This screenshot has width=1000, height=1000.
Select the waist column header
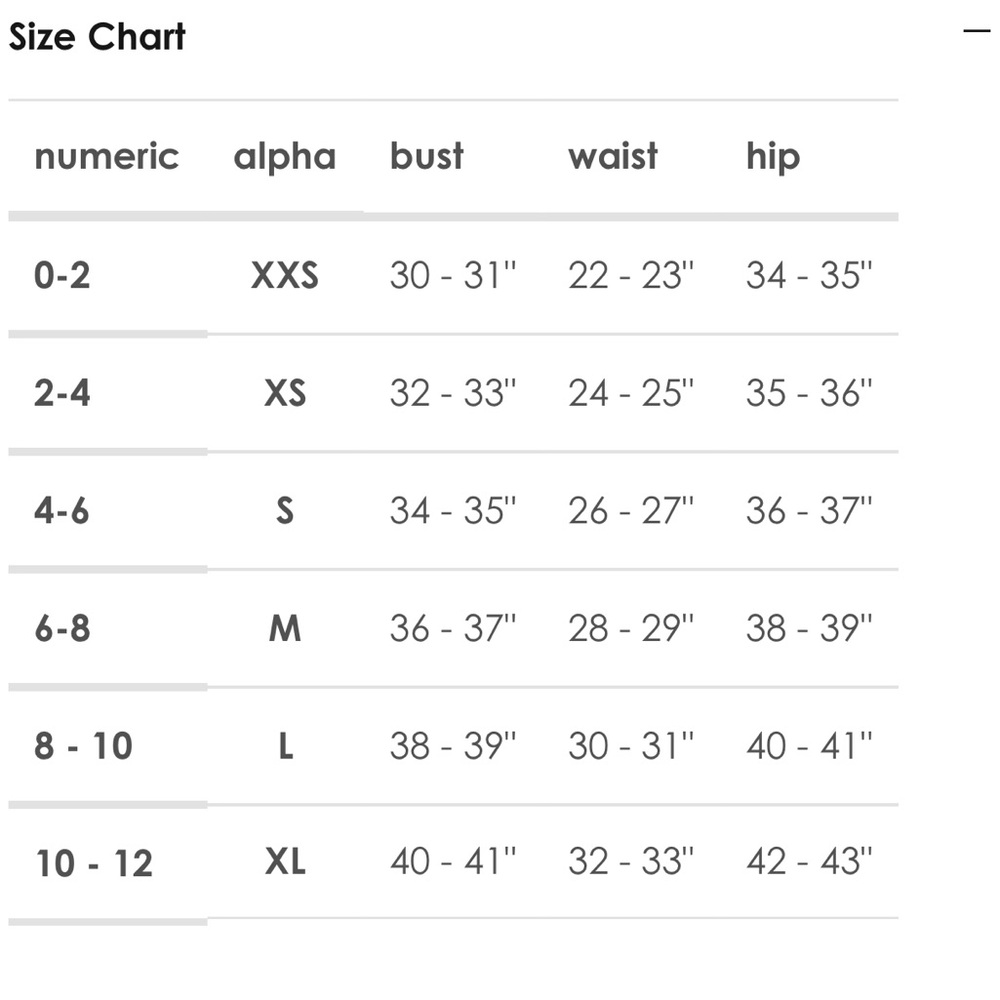click(x=613, y=156)
